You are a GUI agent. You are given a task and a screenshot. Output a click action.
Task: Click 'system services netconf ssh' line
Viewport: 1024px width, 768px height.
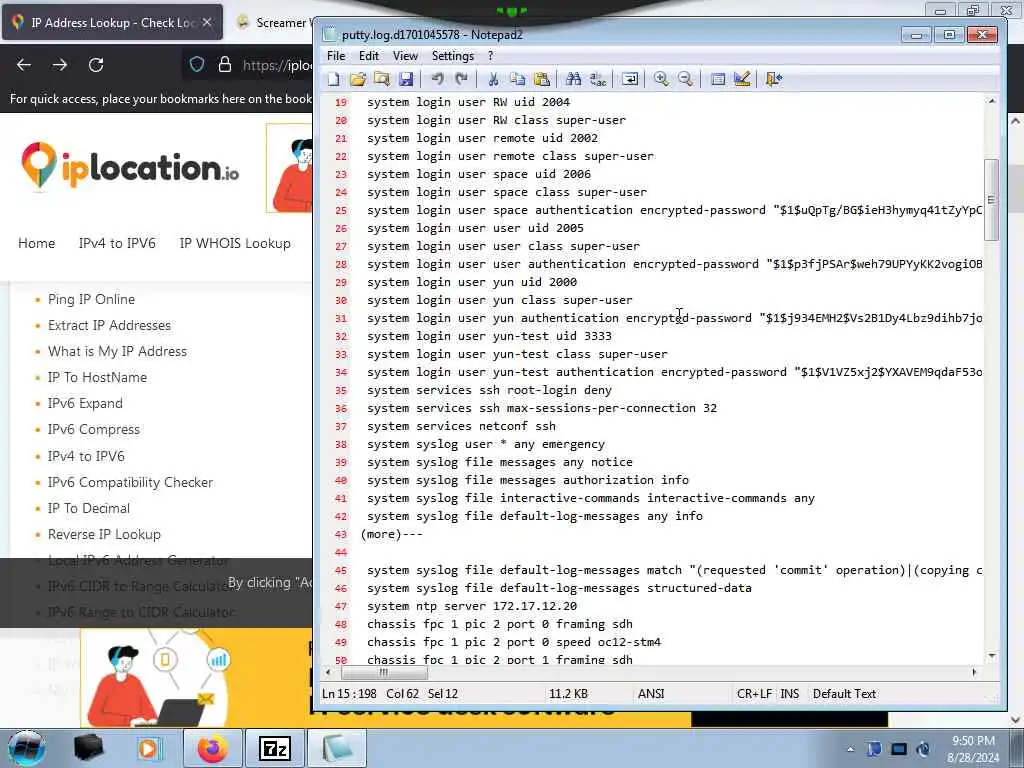[x=461, y=426]
